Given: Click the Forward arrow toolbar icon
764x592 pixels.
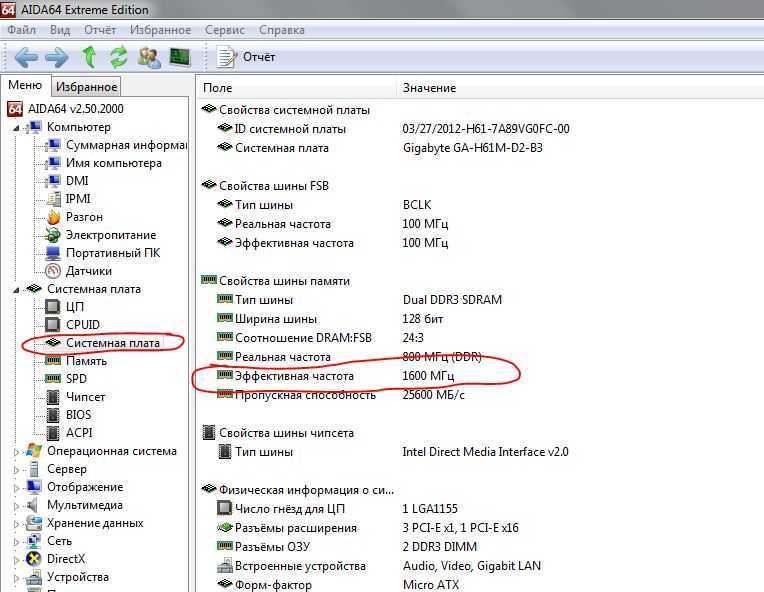Looking at the screenshot, I should click(57, 57).
